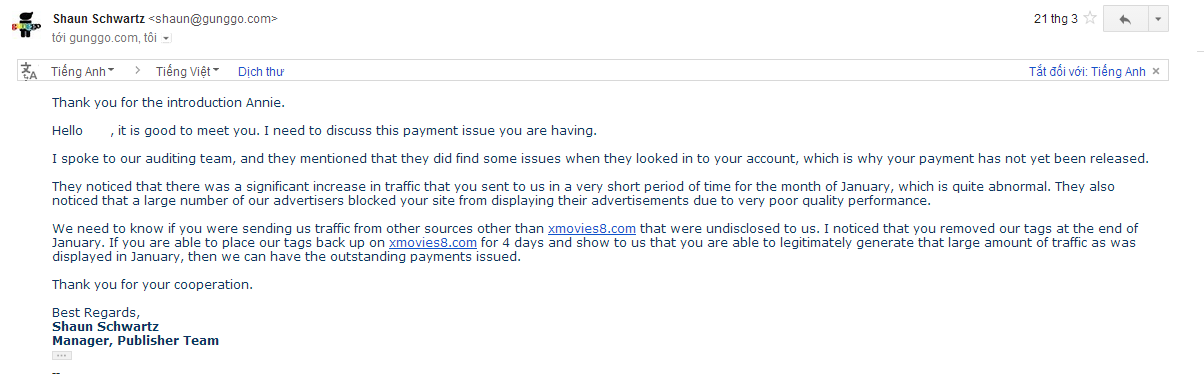Expand recipient details arrow after tôi

[166, 38]
